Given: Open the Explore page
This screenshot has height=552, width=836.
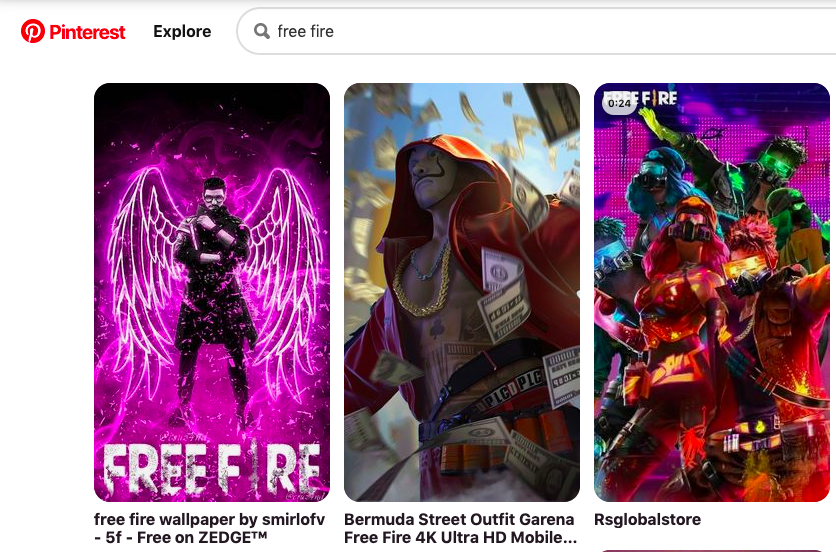Looking at the screenshot, I should (182, 31).
